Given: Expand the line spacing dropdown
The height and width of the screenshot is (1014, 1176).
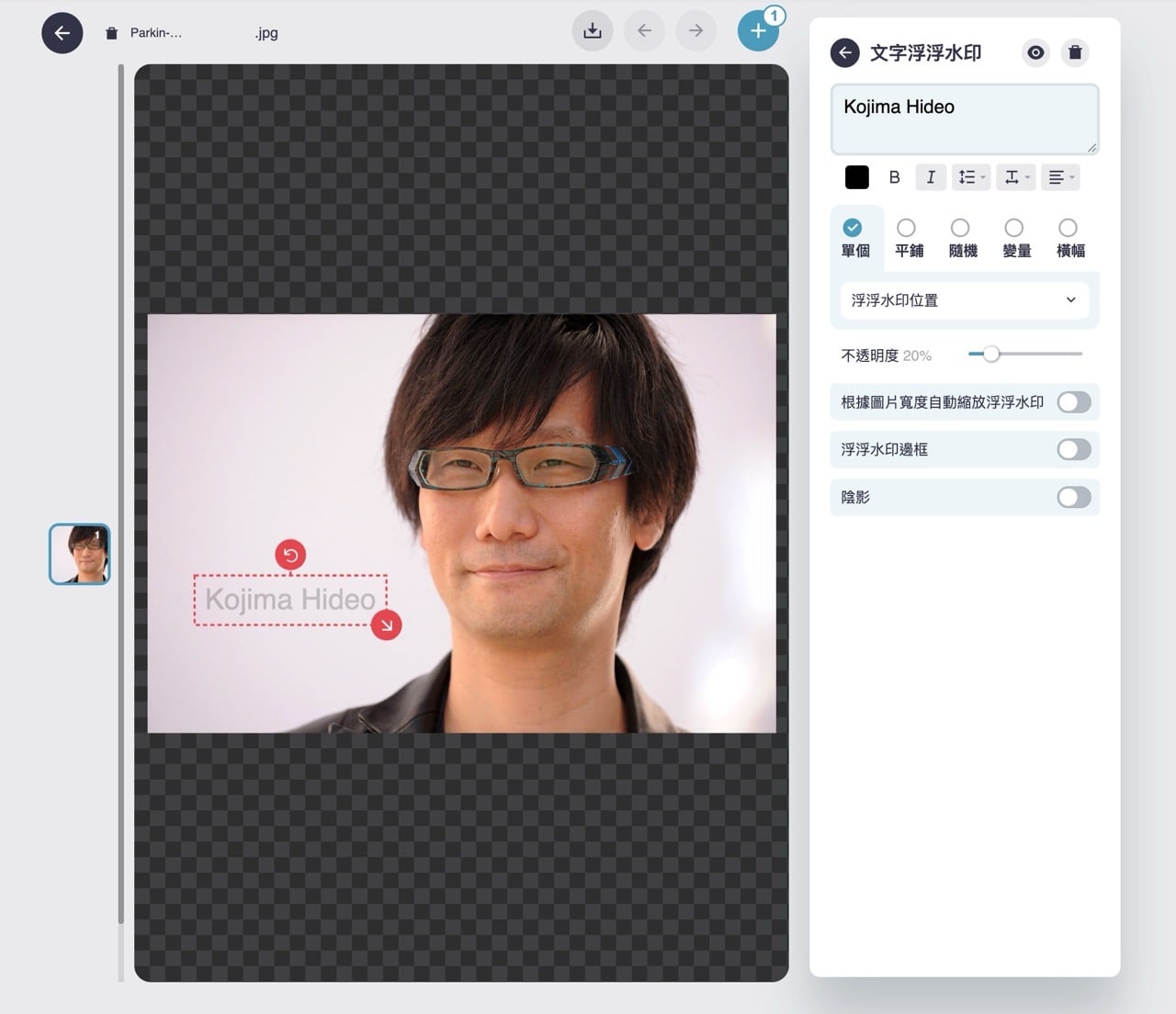Looking at the screenshot, I should coord(971,177).
